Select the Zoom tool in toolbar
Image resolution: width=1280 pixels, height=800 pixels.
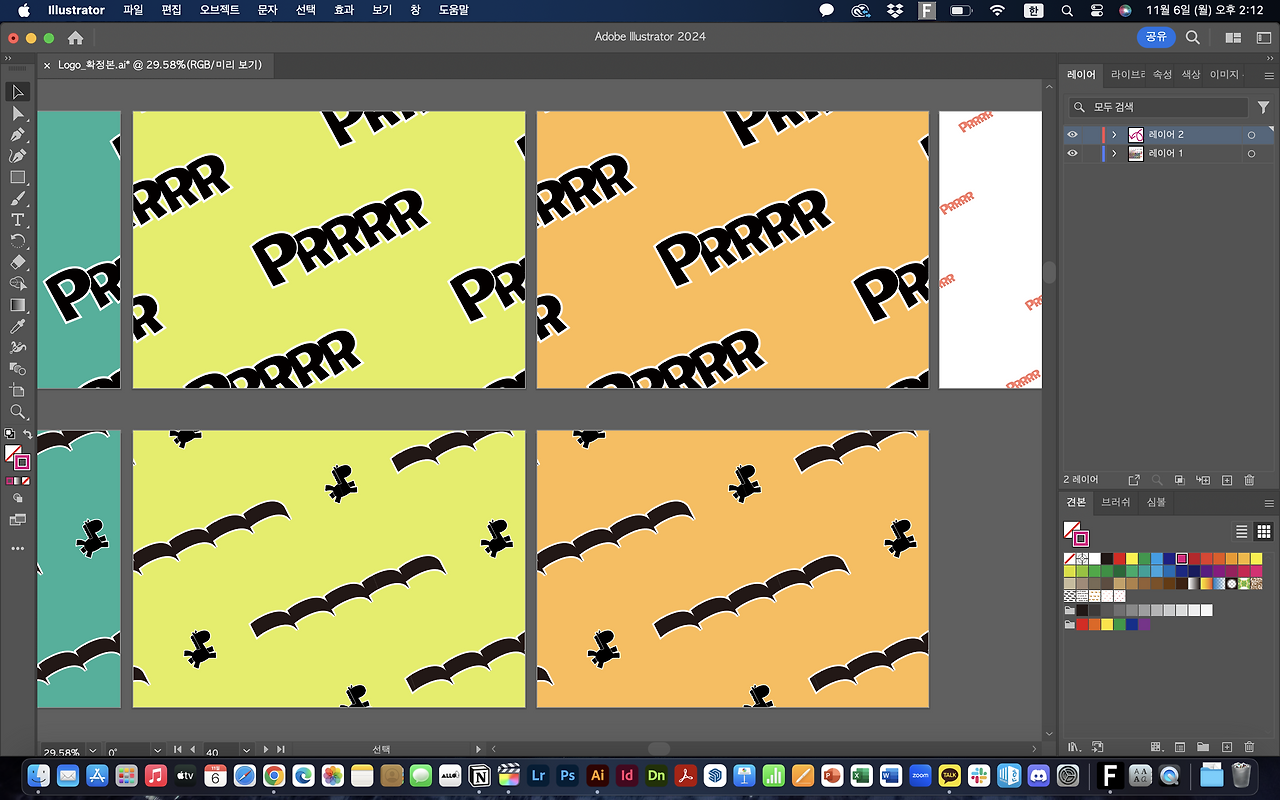click(18, 412)
